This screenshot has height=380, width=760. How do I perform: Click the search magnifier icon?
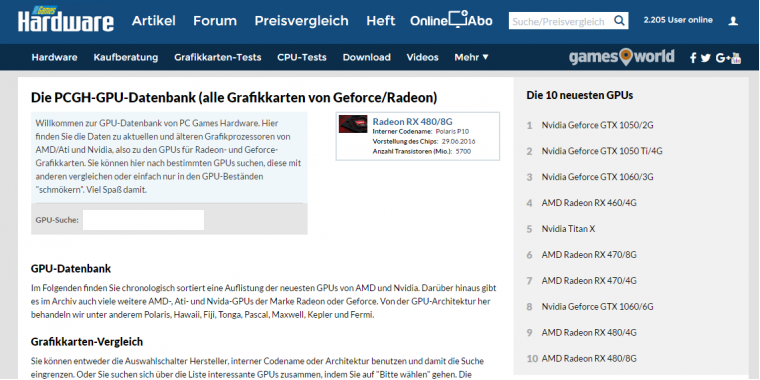click(619, 21)
